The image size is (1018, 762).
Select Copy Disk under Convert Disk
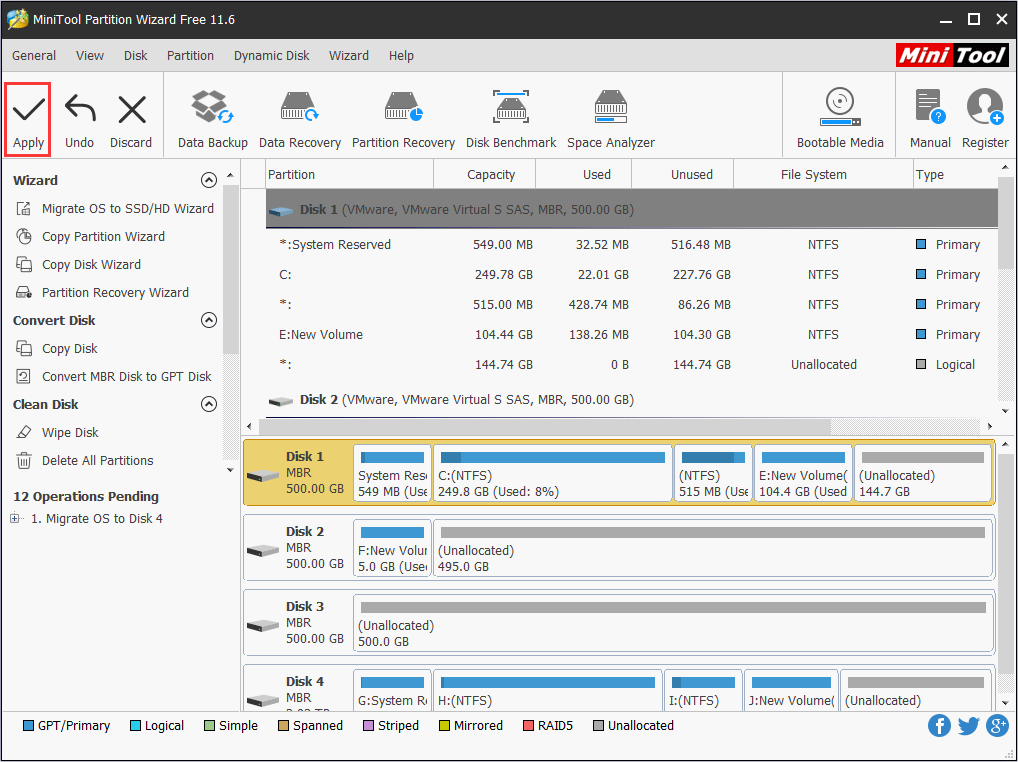pos(56,349)
